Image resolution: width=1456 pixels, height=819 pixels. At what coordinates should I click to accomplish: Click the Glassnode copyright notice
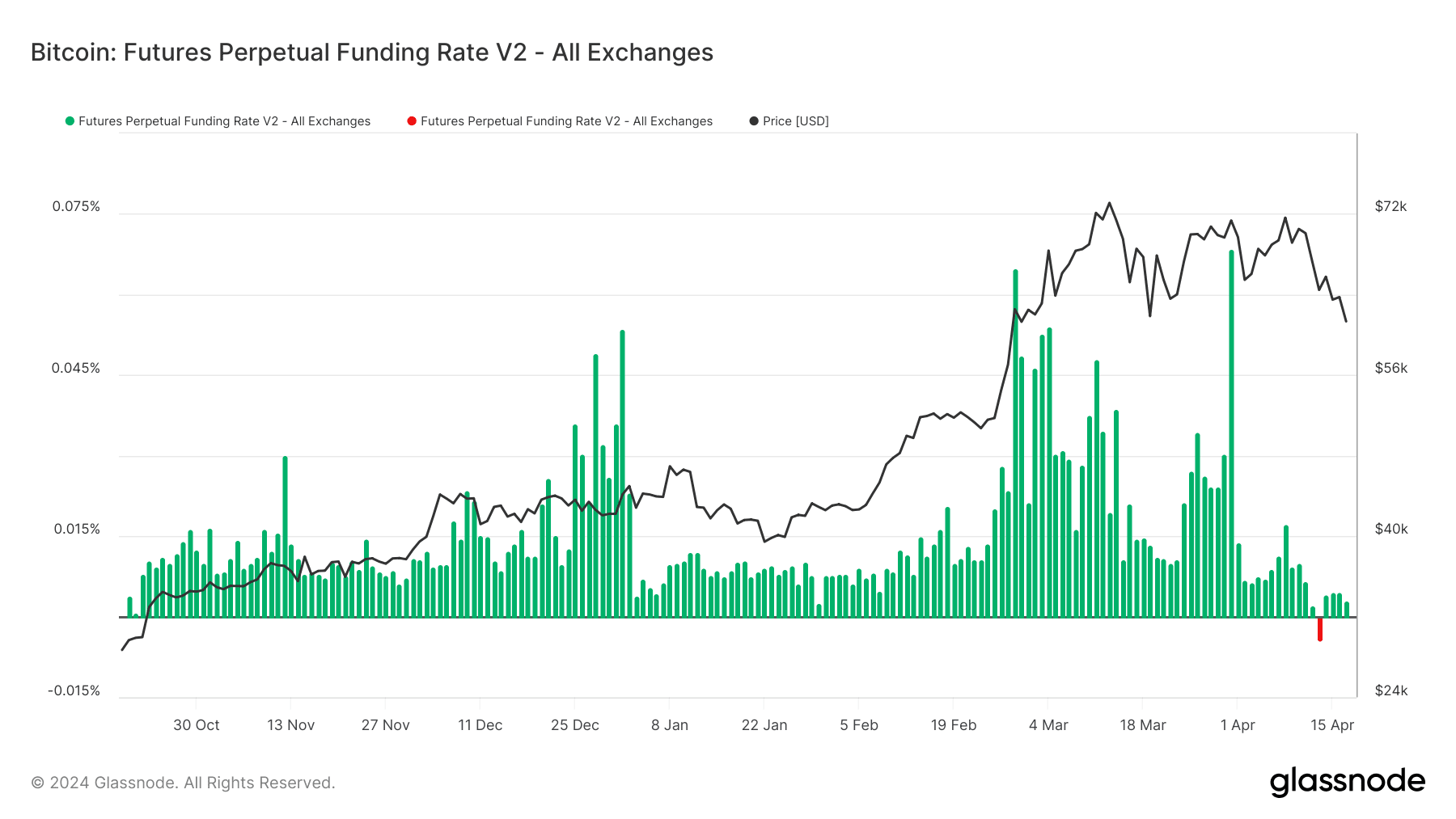point(183,783)
